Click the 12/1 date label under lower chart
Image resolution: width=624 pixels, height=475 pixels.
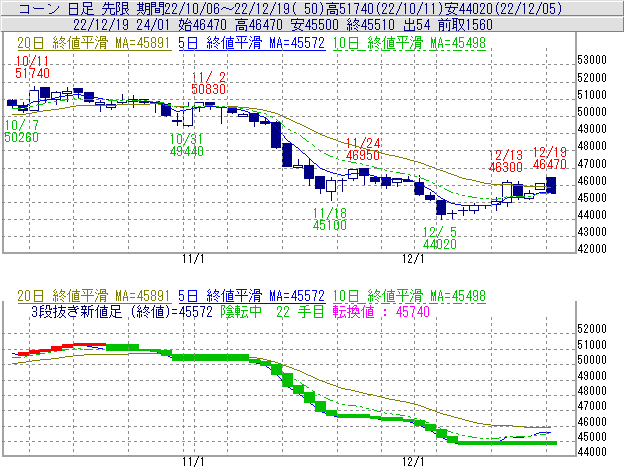click(x=413, y=462)
